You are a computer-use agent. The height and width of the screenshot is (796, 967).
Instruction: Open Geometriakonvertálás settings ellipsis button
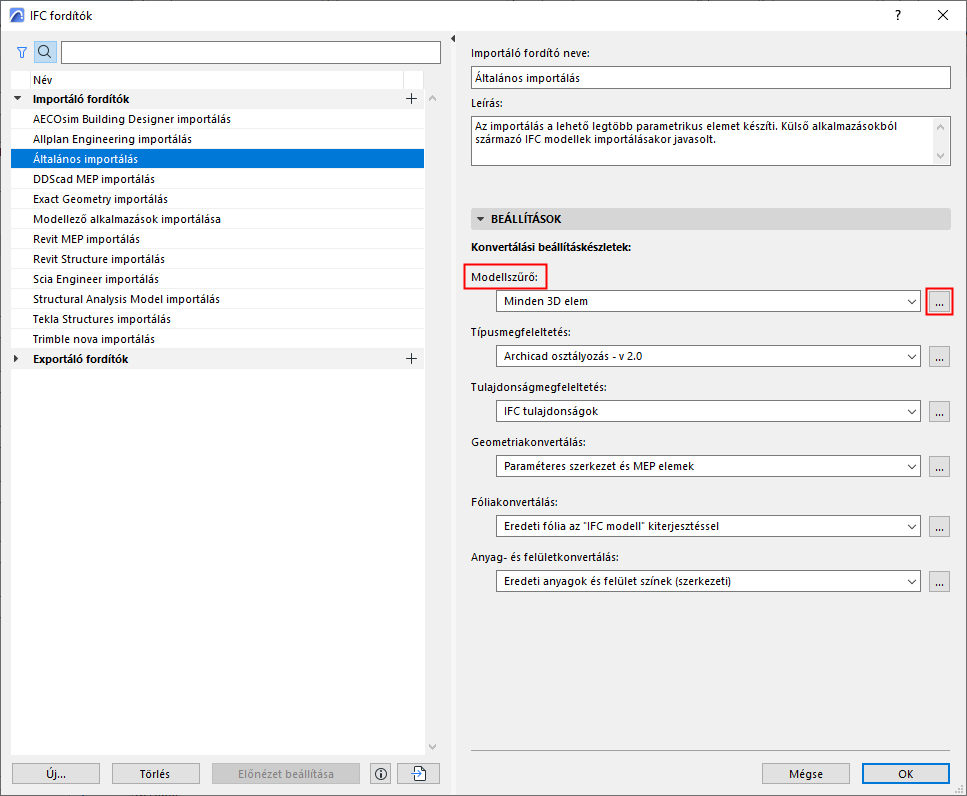939,466
